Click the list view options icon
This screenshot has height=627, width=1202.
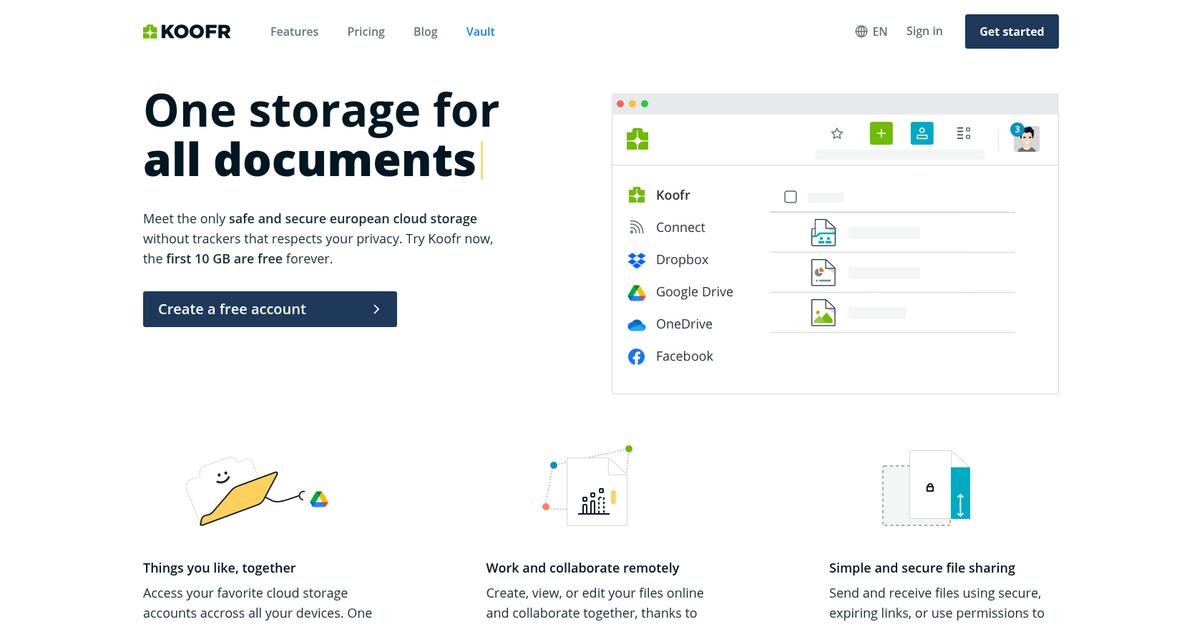[x=964, y=133]
